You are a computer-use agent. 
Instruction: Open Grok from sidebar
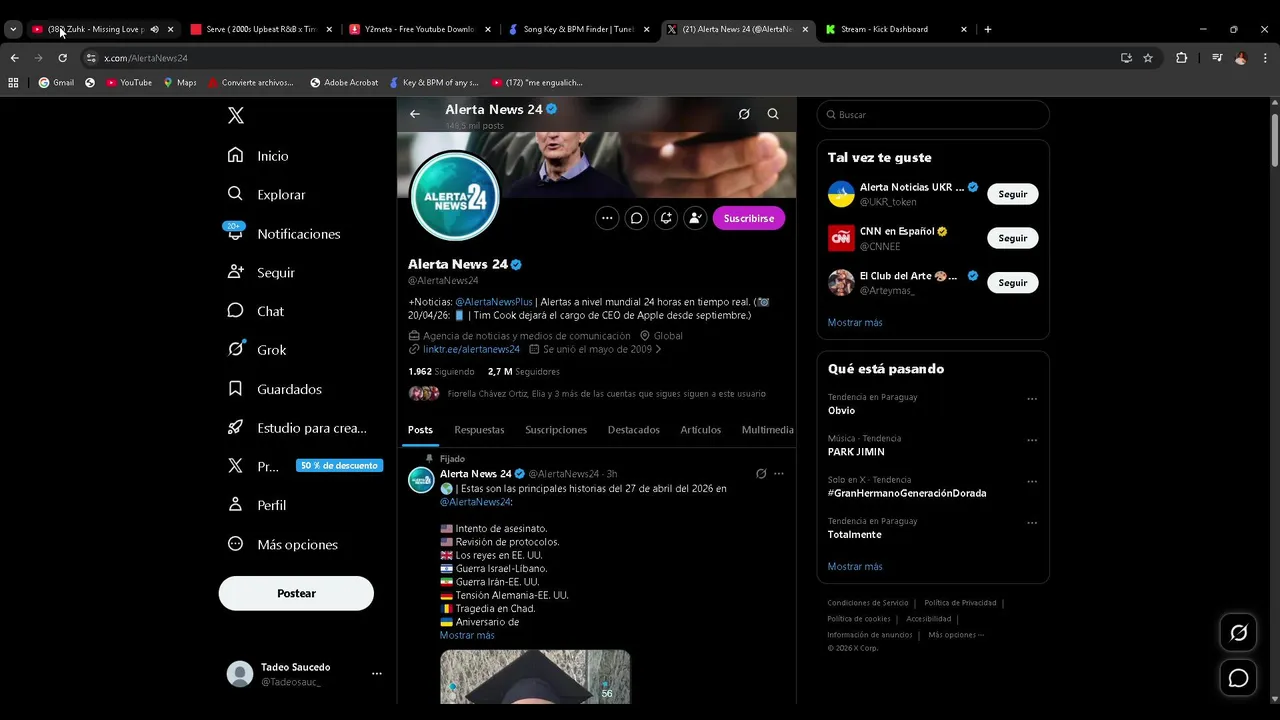(258, 350)
